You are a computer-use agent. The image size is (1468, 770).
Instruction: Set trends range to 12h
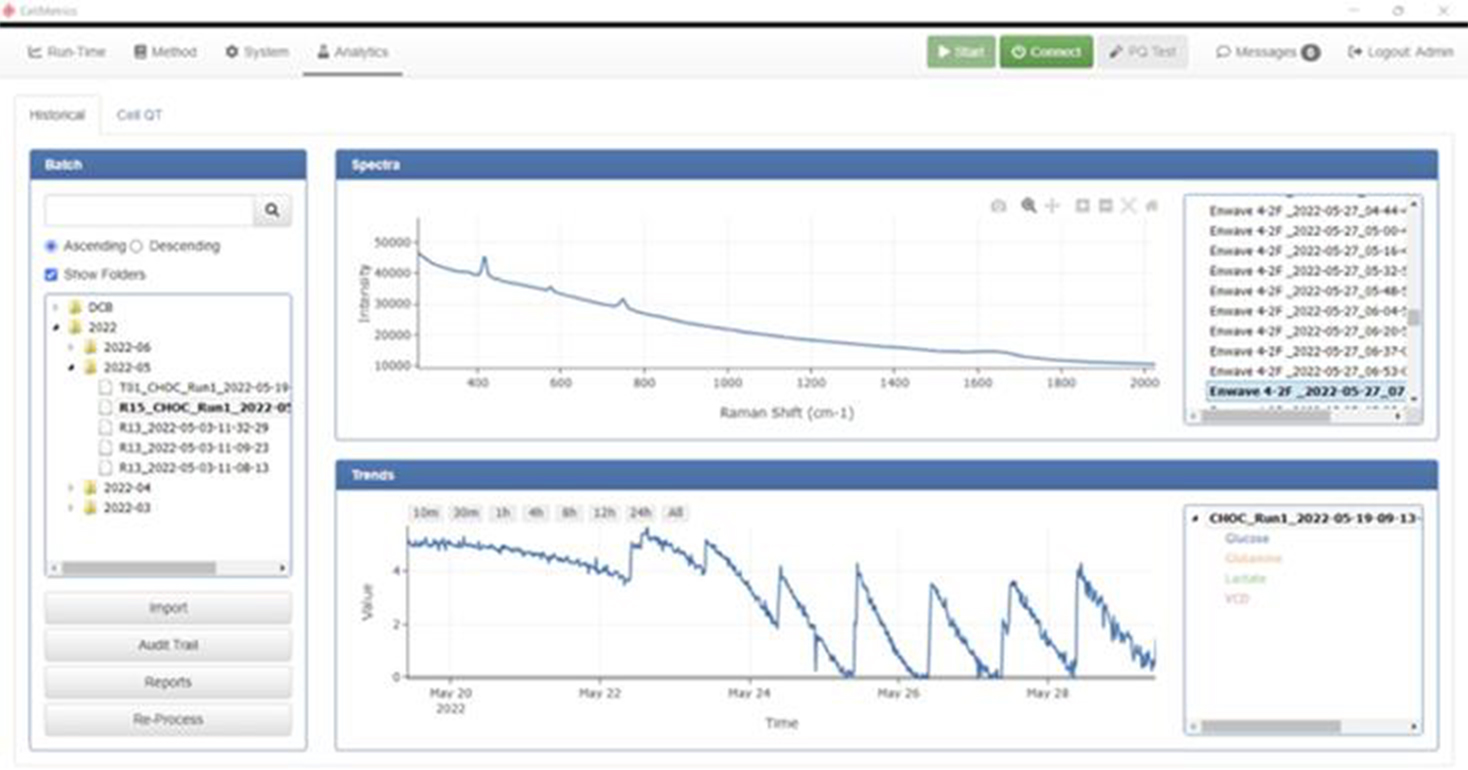(x=604, y=513)
